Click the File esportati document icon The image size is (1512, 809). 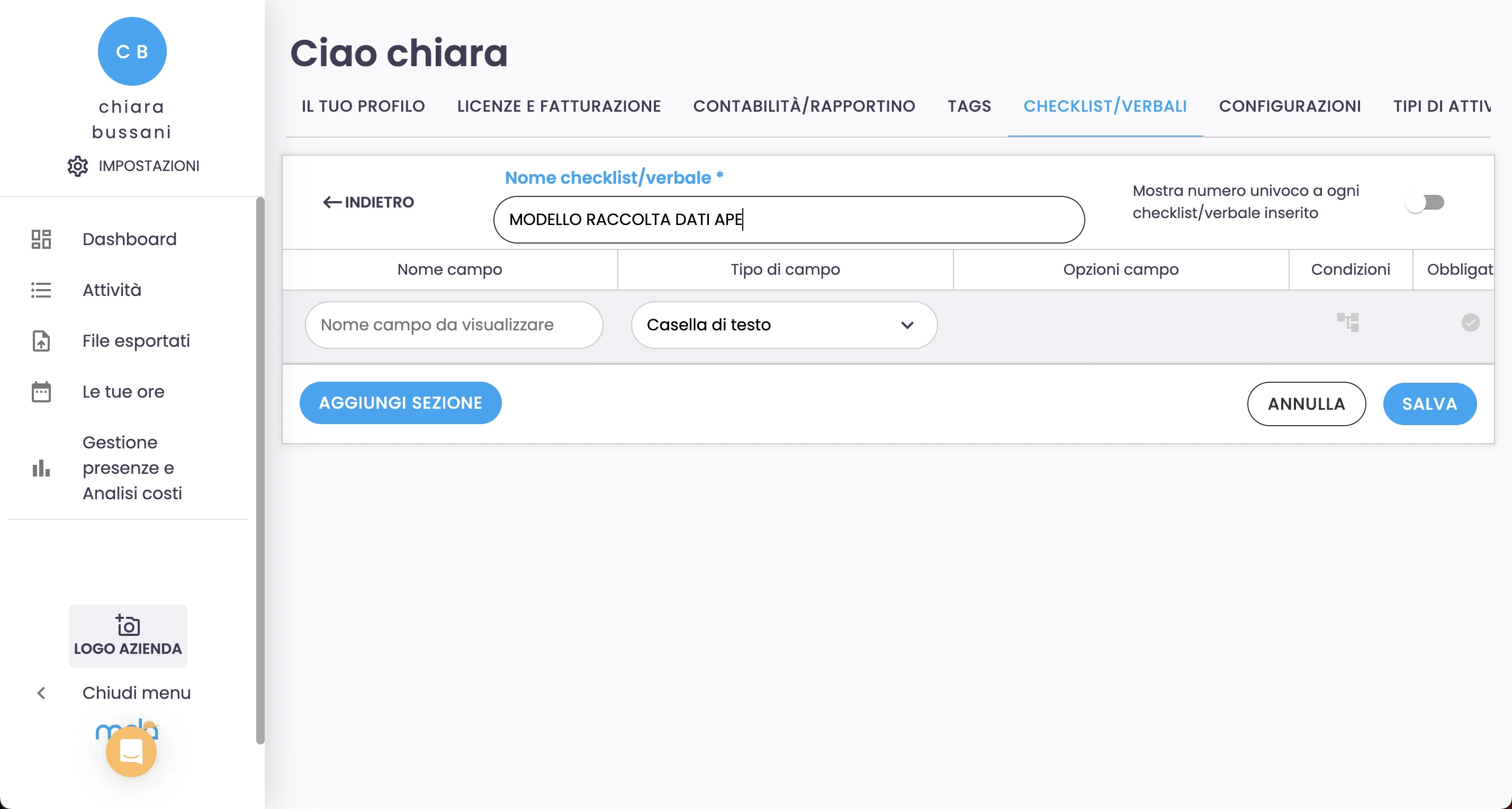tap(41, 341)
